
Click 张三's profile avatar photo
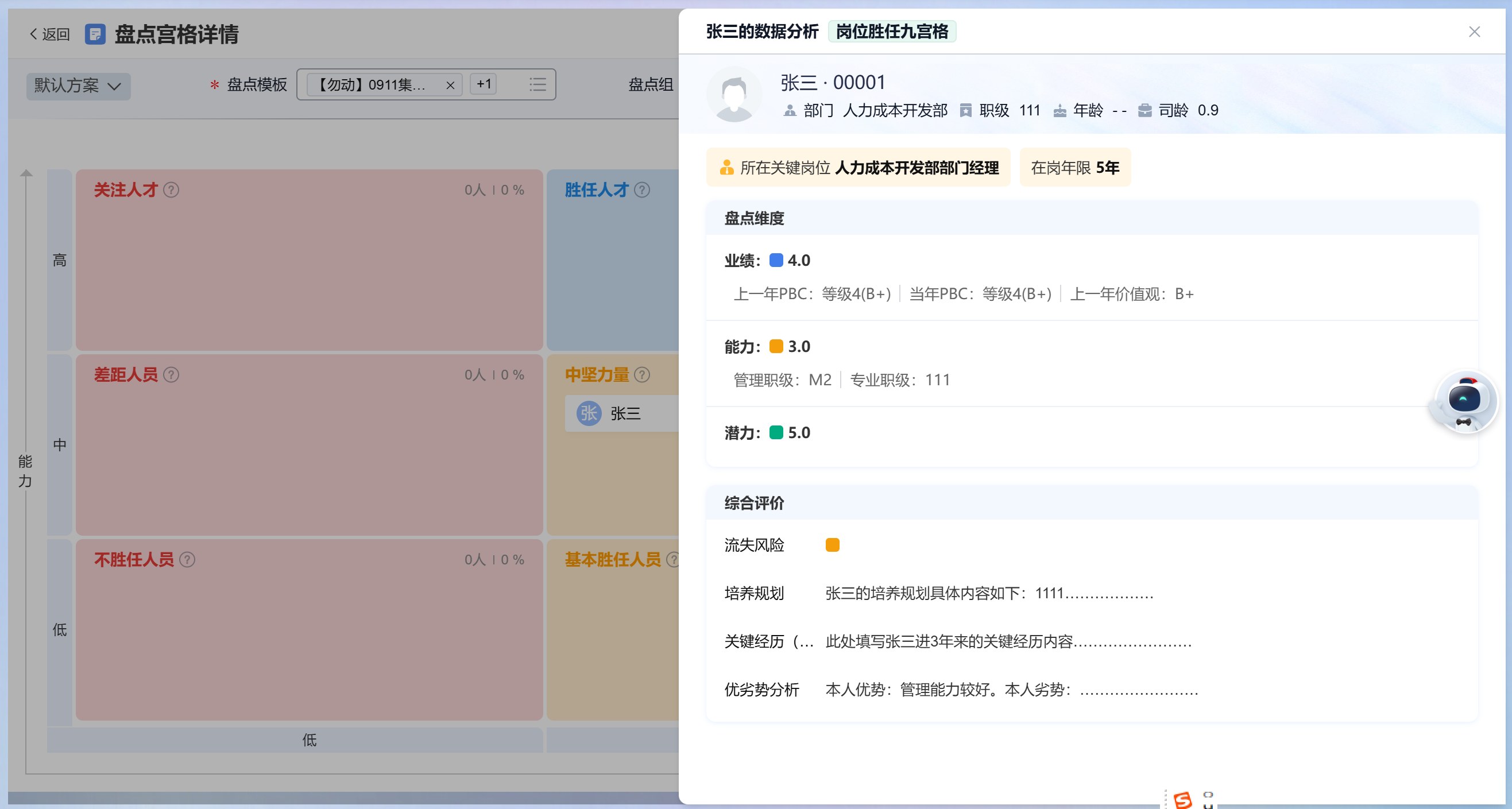734,95
